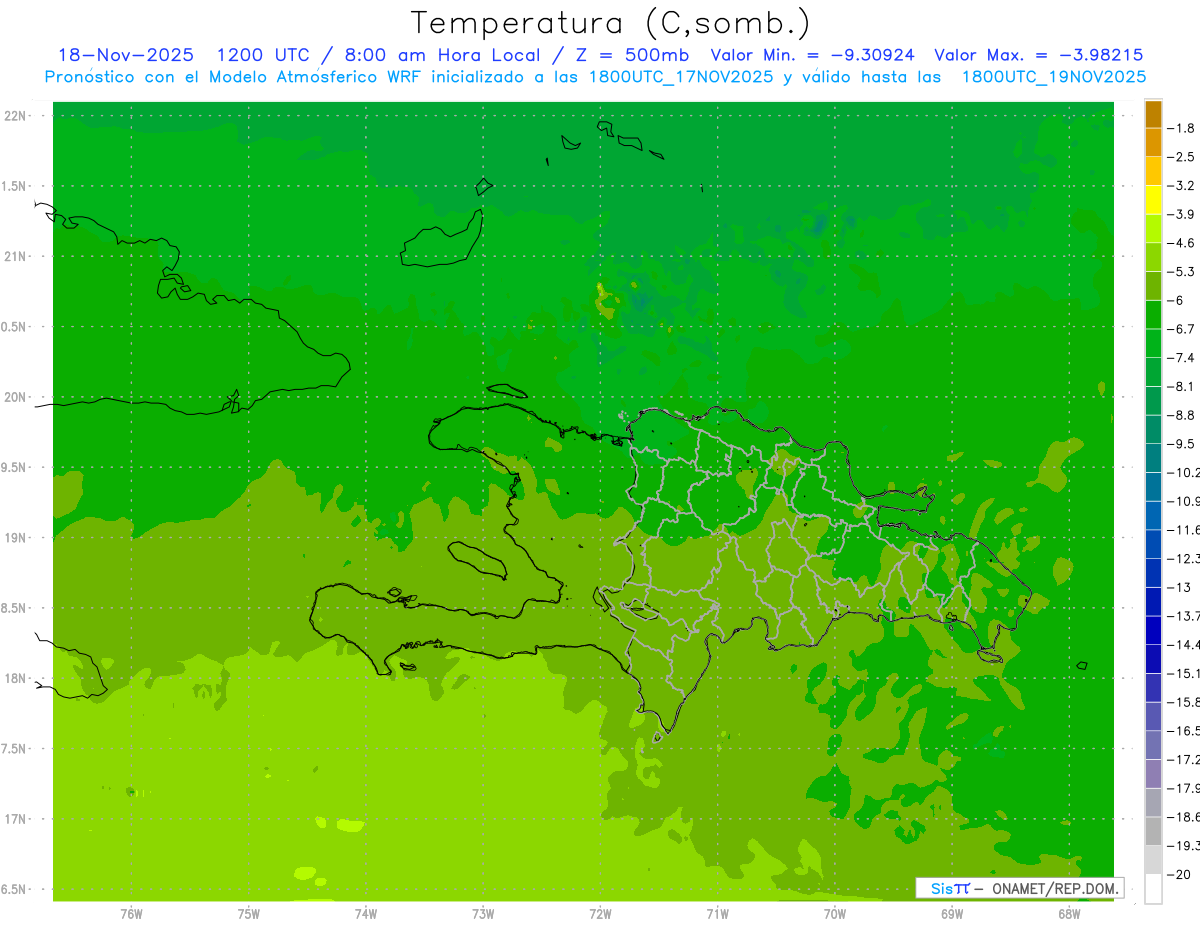Click the "17N" latitude label
Viewport: 1200px width, 927px height.
coord(17,819)
